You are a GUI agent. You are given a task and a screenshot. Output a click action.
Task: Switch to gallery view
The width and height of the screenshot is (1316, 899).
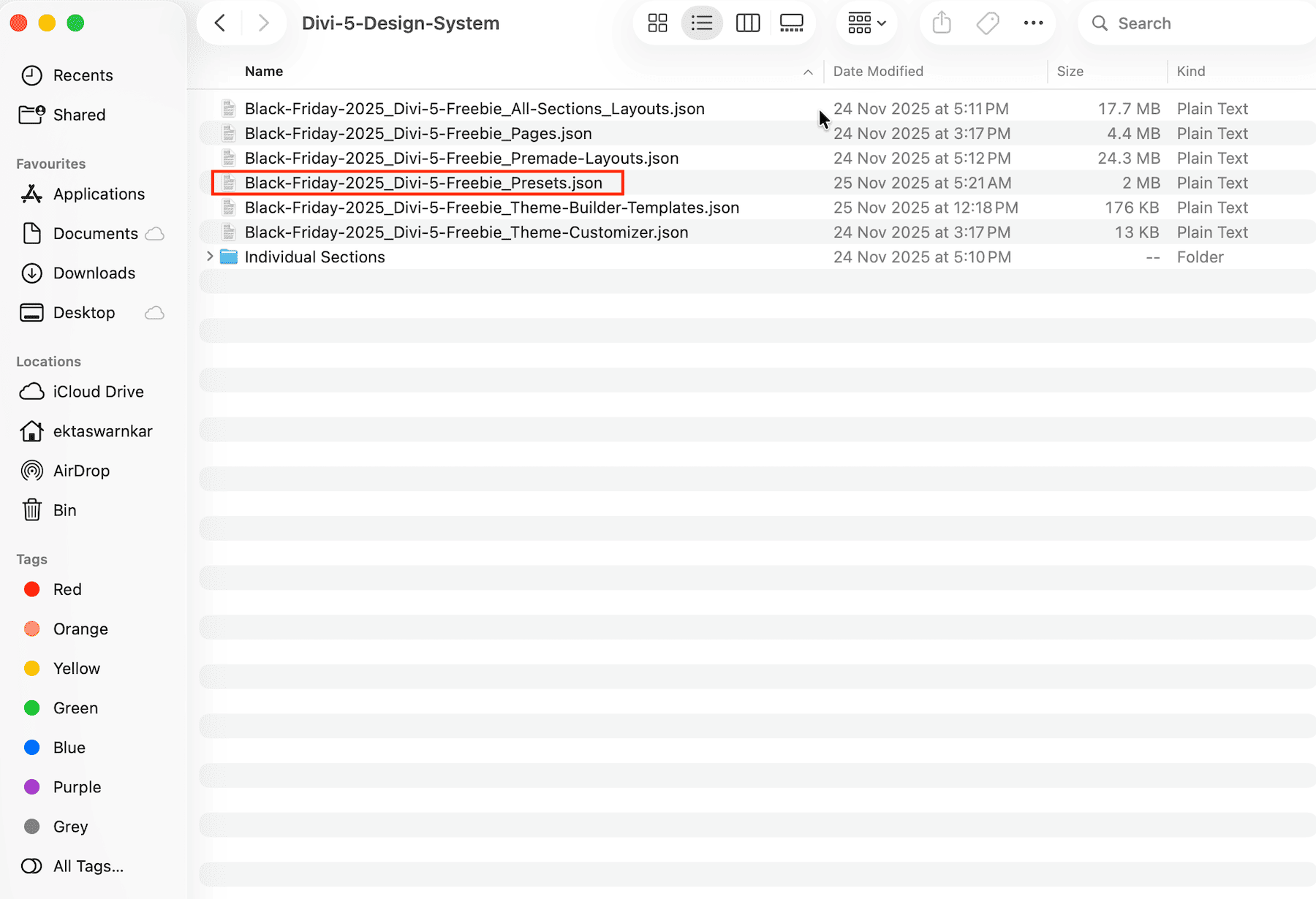(x=791, y=23)
